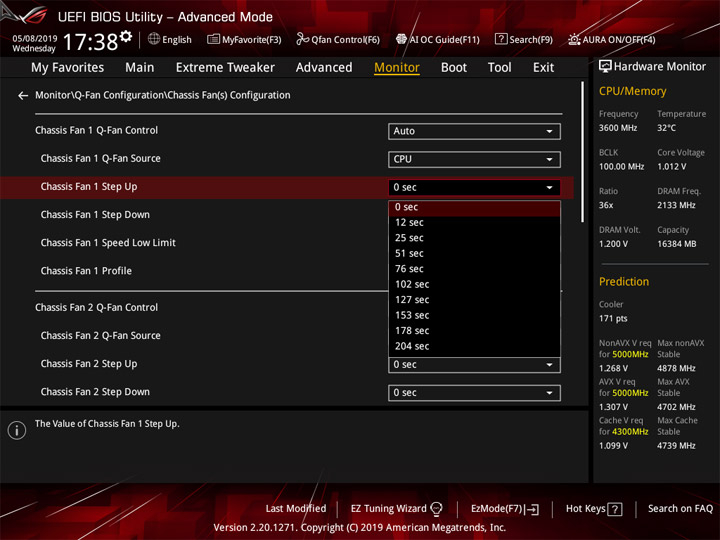The height and width of the screenshot is (540, 720).
Task: Open clock settings via the gear icon
Action: click(x=126, y=36)
